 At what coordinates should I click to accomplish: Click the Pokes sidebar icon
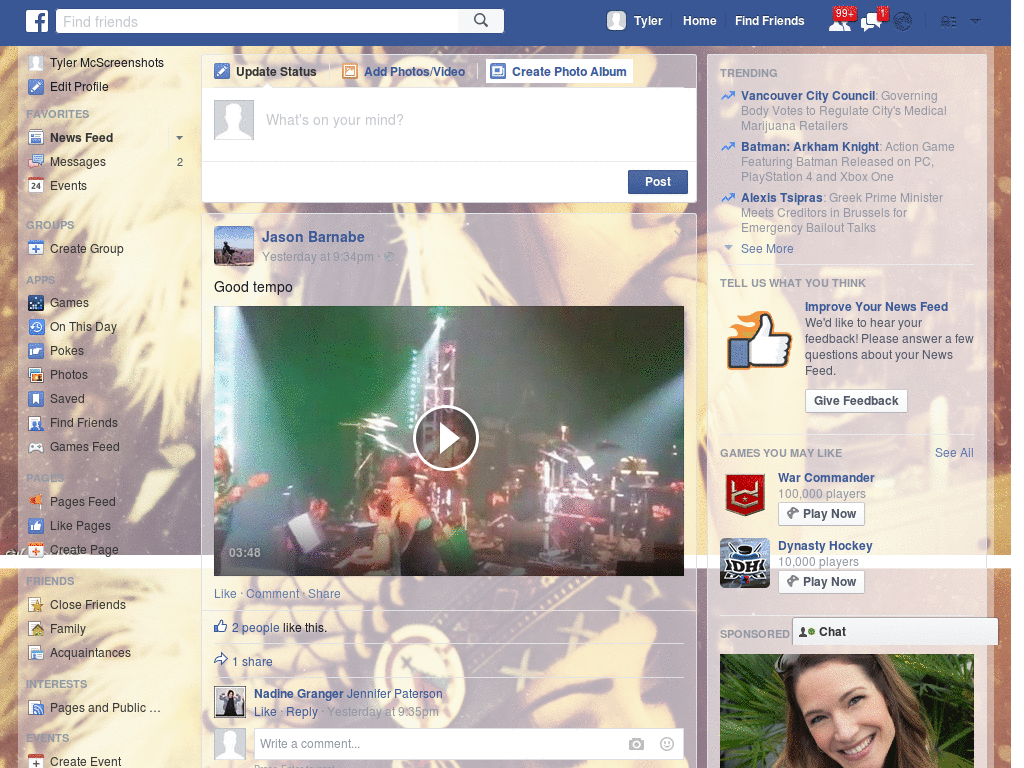click(x=37, y=351)
